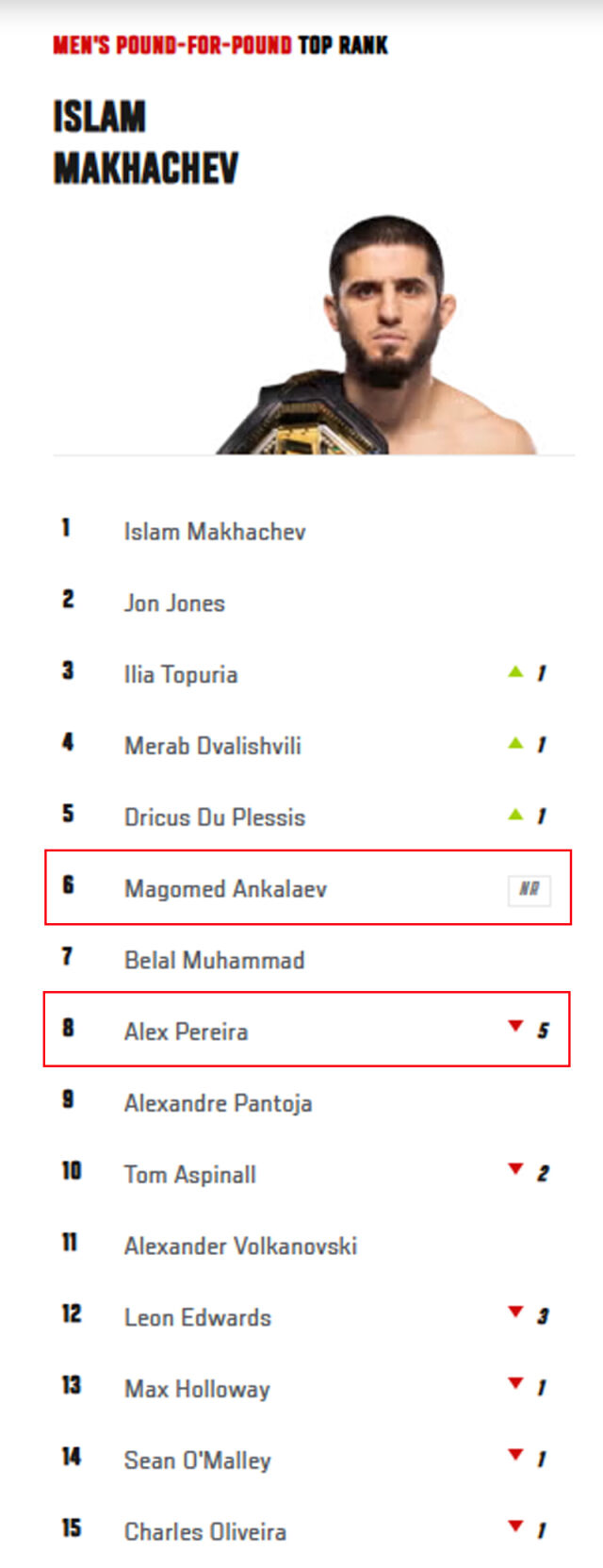
Task: Click the Men's Pound-for-Pound Top Rank heading
Action: pyautogui.click(x=220, y=45)
